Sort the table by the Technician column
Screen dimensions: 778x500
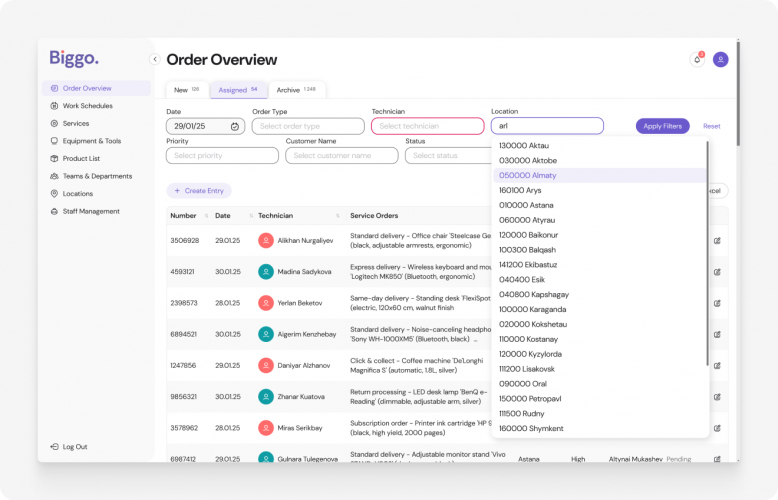(x=337, y=216)
